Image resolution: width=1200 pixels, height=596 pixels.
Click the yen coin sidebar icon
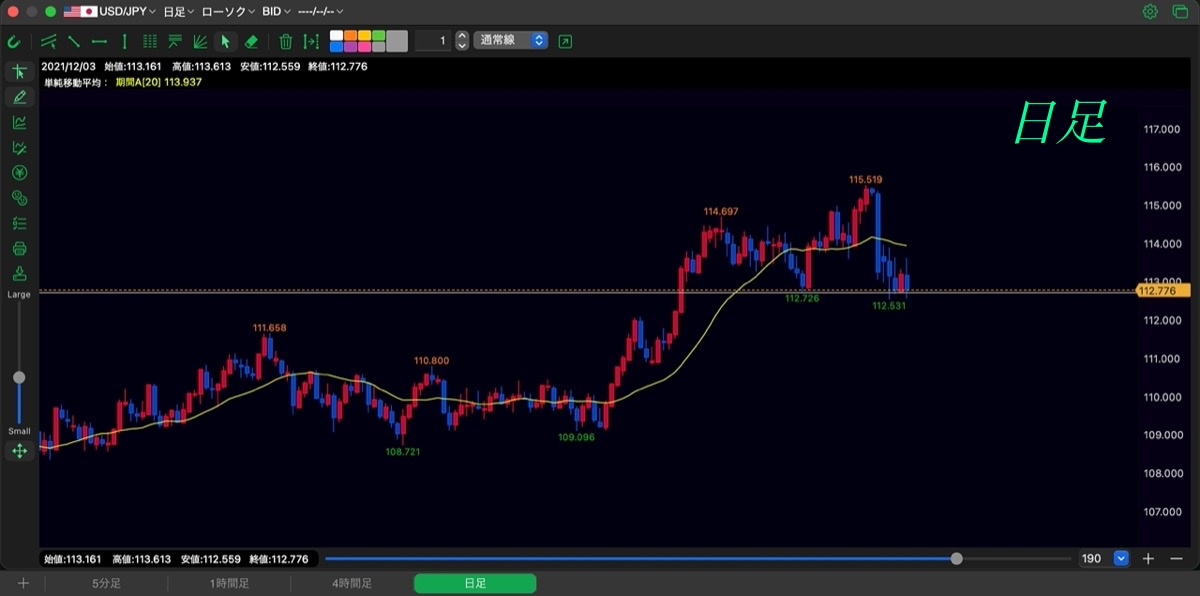[19, 173]
